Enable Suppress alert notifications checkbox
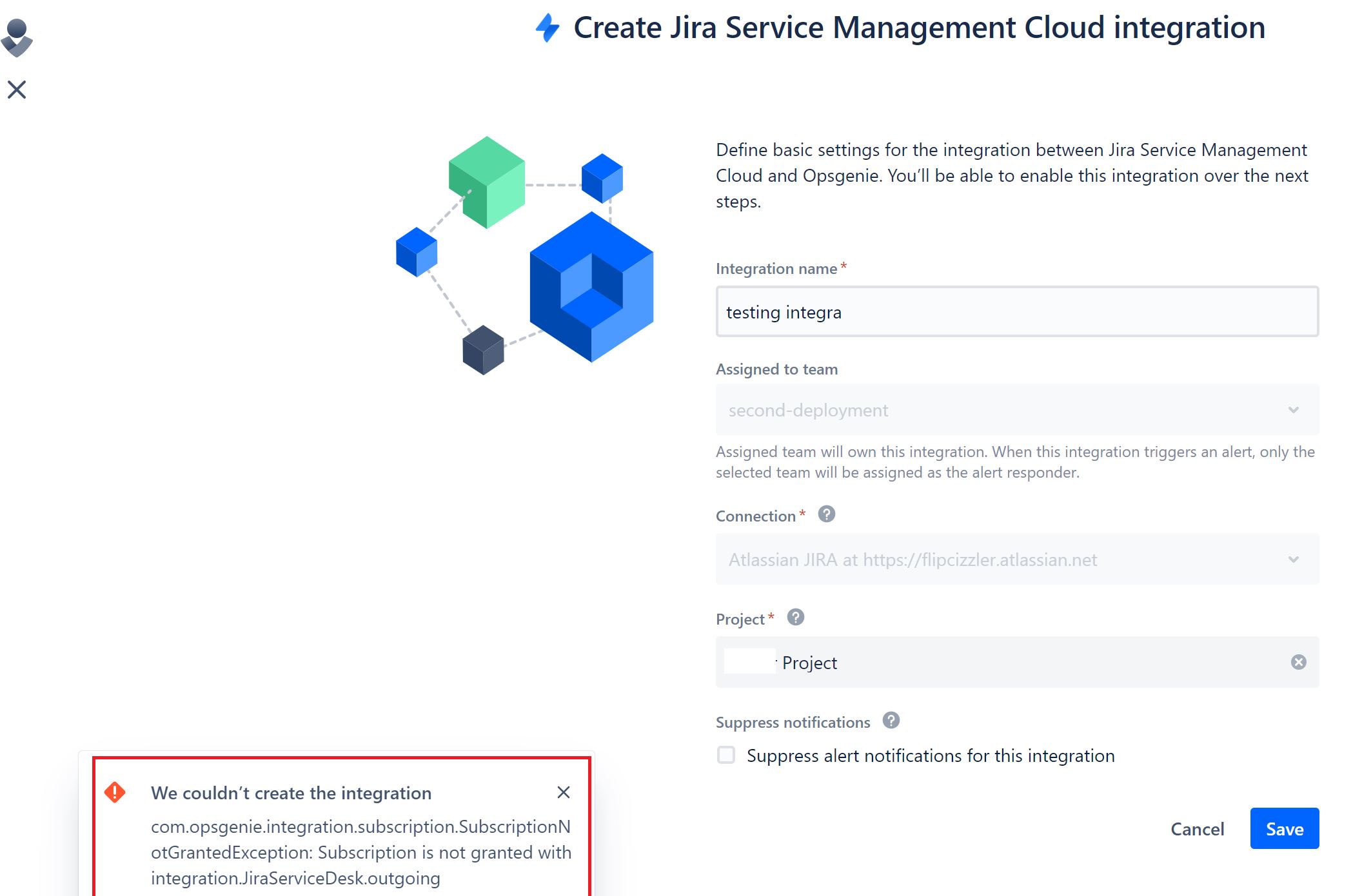This screenshot has height=896, width=1362. tap(726, 755)
